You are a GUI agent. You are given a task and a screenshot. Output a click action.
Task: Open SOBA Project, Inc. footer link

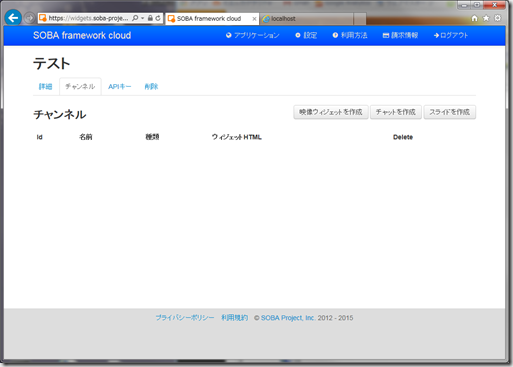(x=288, y=318)
